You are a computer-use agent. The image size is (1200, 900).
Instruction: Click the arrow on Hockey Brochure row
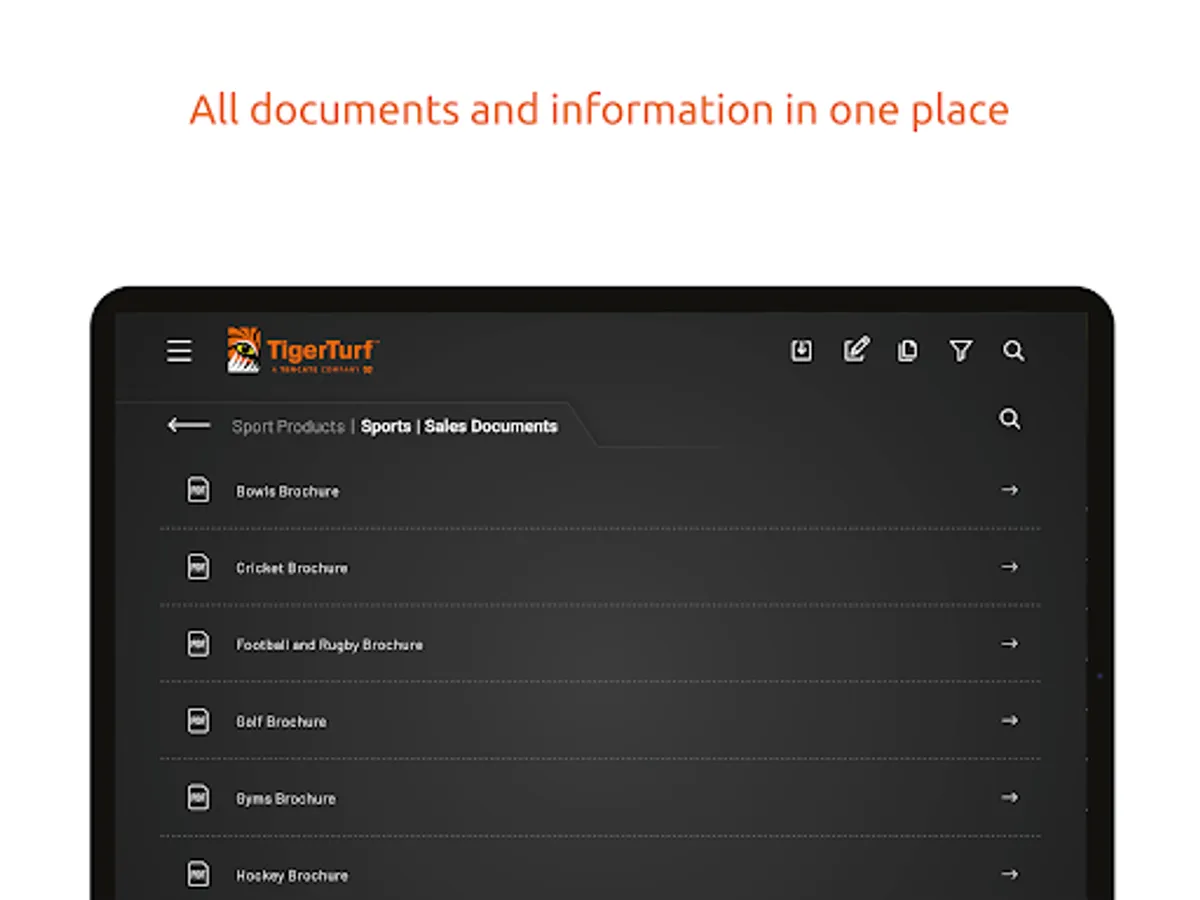(x=1010, y=875)
